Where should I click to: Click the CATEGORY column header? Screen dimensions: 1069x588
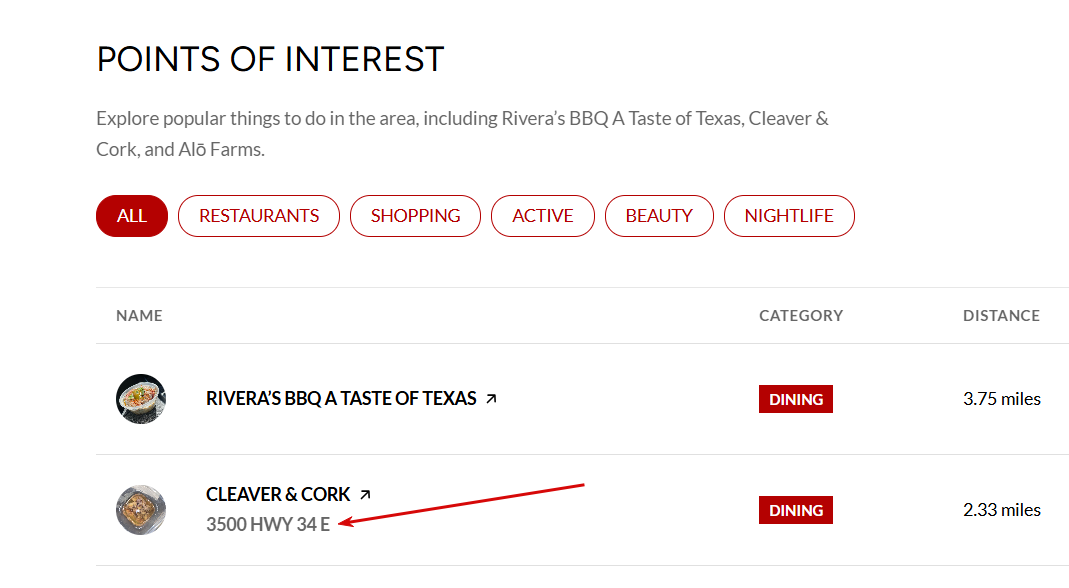click(801, 316)
